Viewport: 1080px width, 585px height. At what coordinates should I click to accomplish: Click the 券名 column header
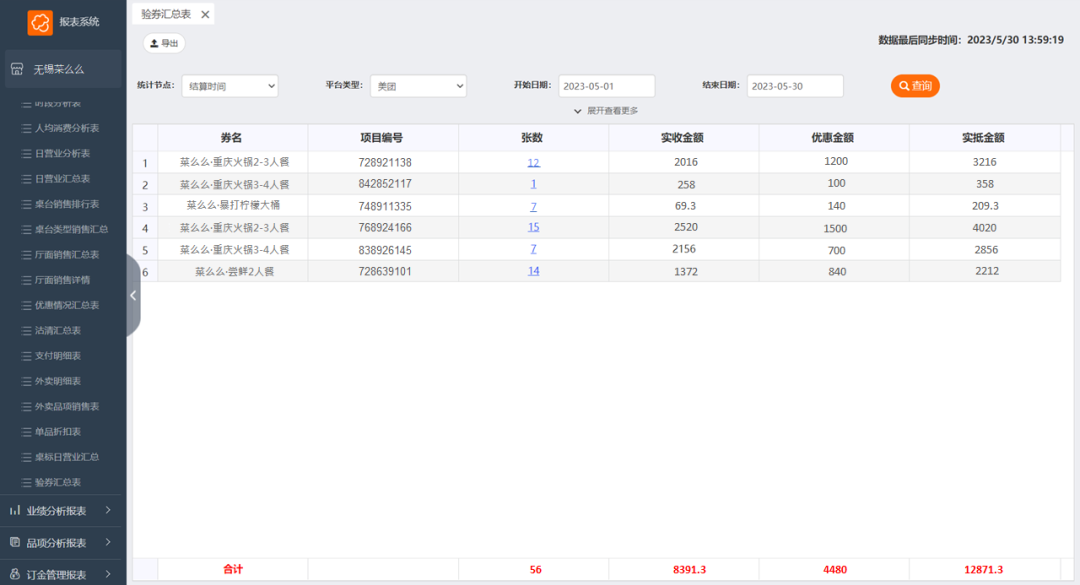[232, 138]
